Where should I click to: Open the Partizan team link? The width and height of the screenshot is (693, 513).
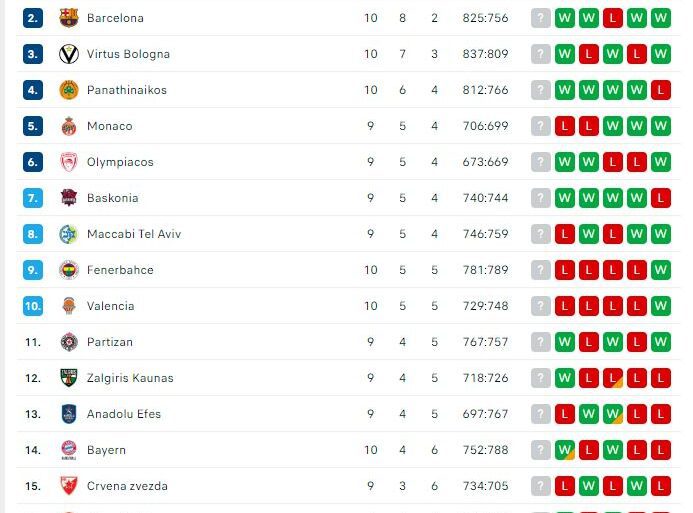[x=109, y=342]
